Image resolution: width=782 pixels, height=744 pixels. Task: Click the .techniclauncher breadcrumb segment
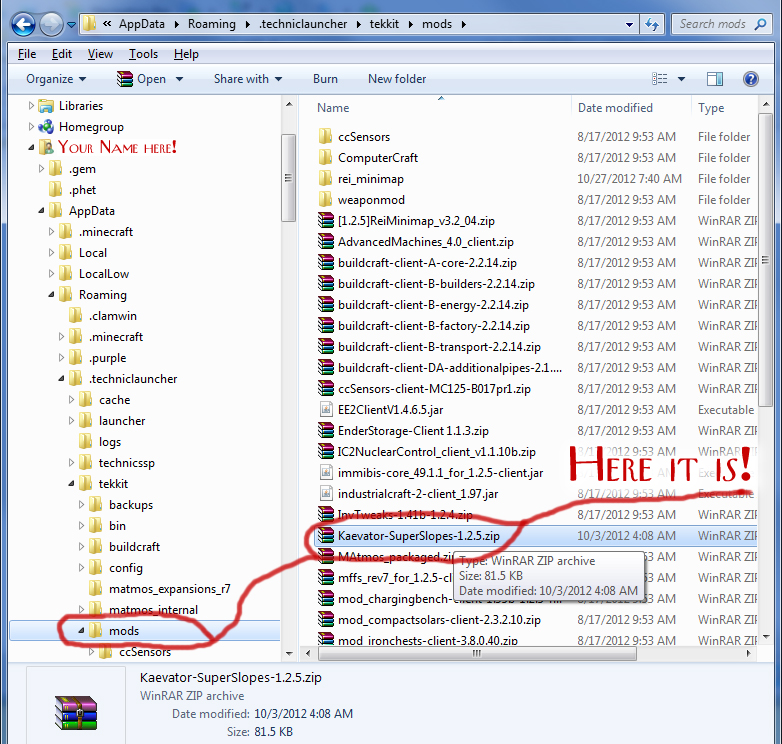pos(303,24)
